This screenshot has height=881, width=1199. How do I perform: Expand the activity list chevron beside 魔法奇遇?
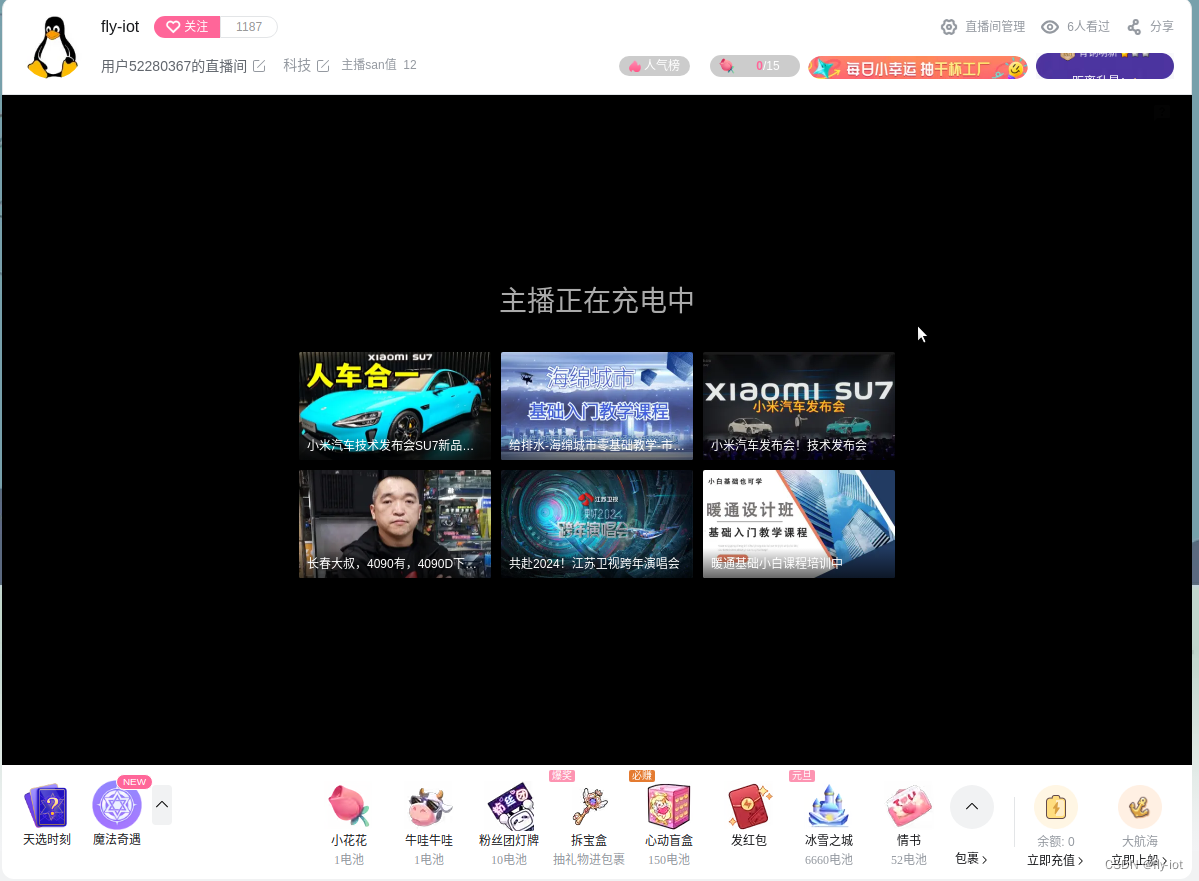click(x=162, y=805)
